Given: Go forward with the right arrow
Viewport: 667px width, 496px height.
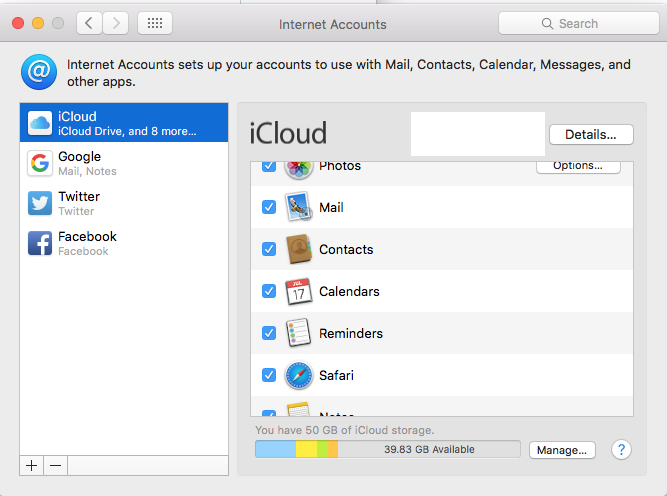Looking at the screenshot, I should click(x=116, y=23).
